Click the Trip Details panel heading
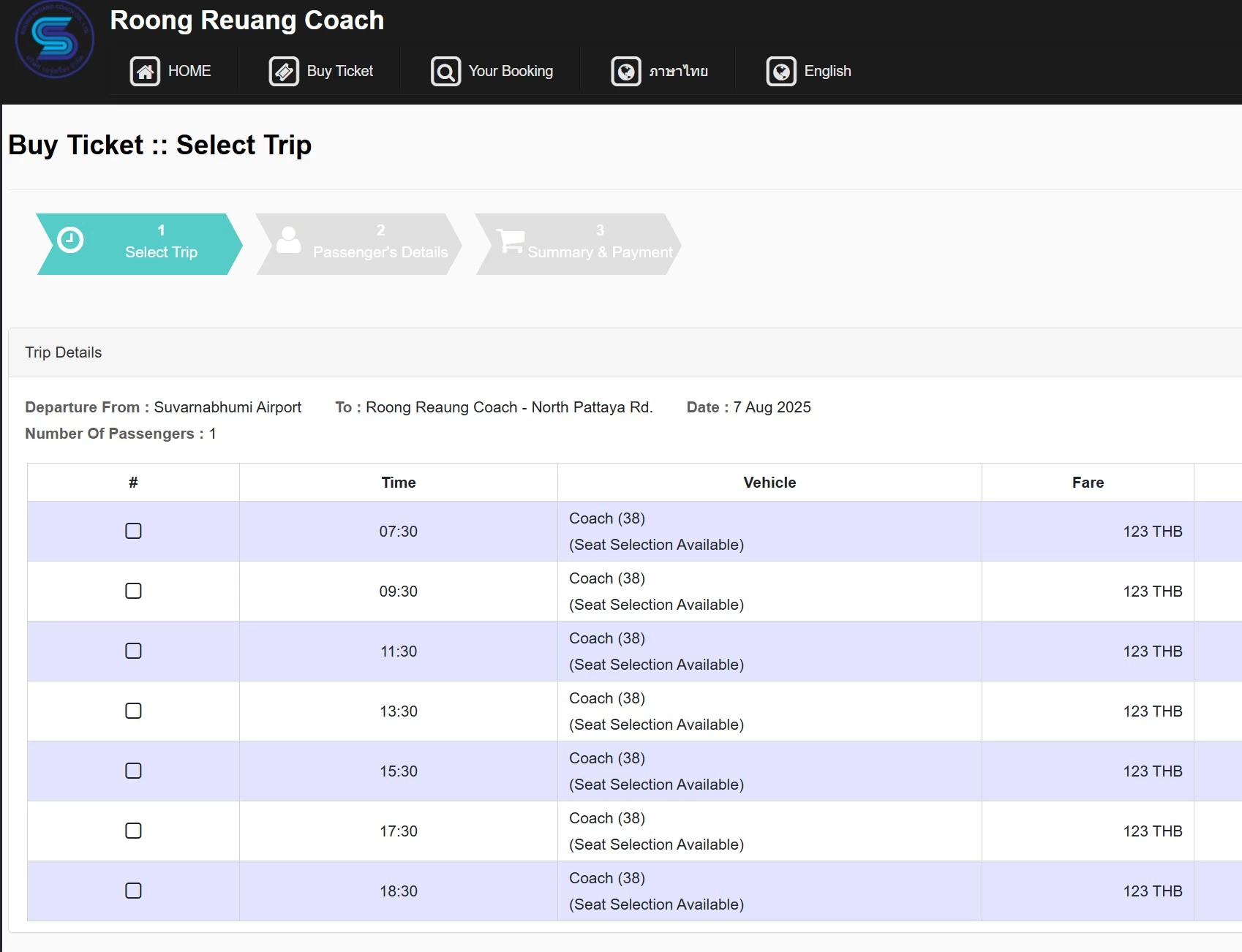 tap(64, 352)
